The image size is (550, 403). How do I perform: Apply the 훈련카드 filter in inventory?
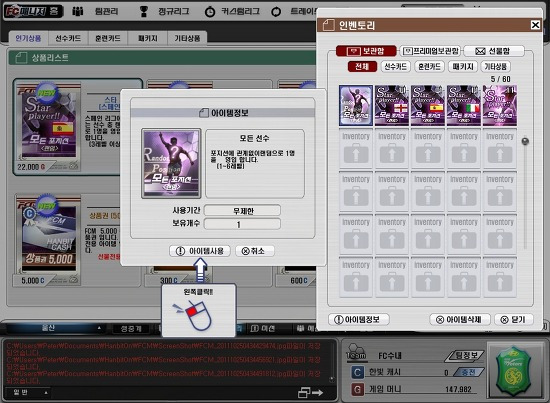click(x=429, y=66)
